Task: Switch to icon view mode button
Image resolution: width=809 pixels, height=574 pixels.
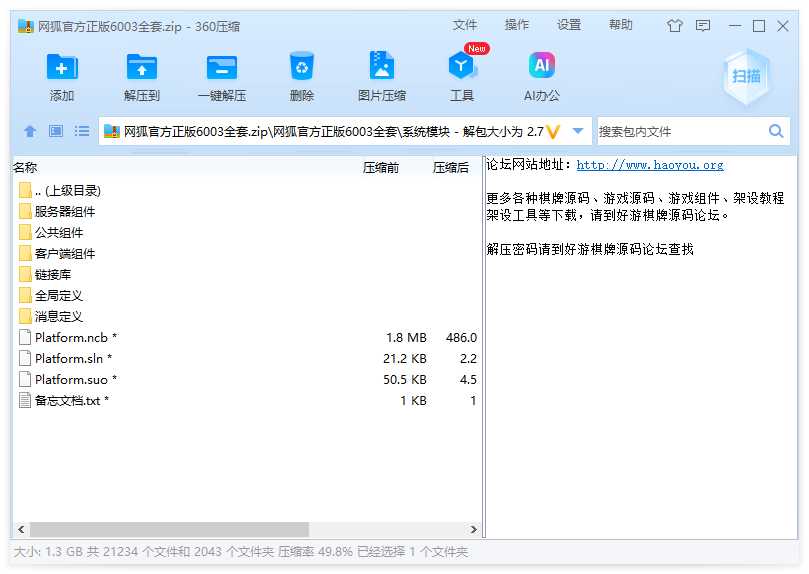Action: click(x=56, y=131)
